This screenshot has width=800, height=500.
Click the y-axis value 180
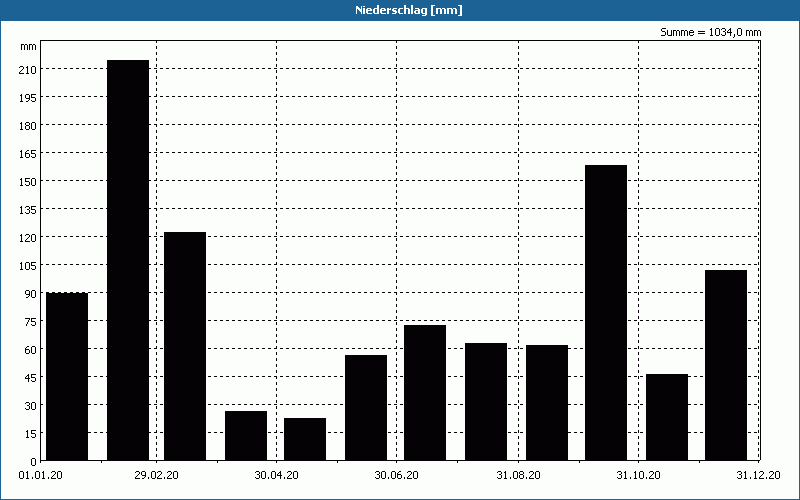tap(28, 126)
